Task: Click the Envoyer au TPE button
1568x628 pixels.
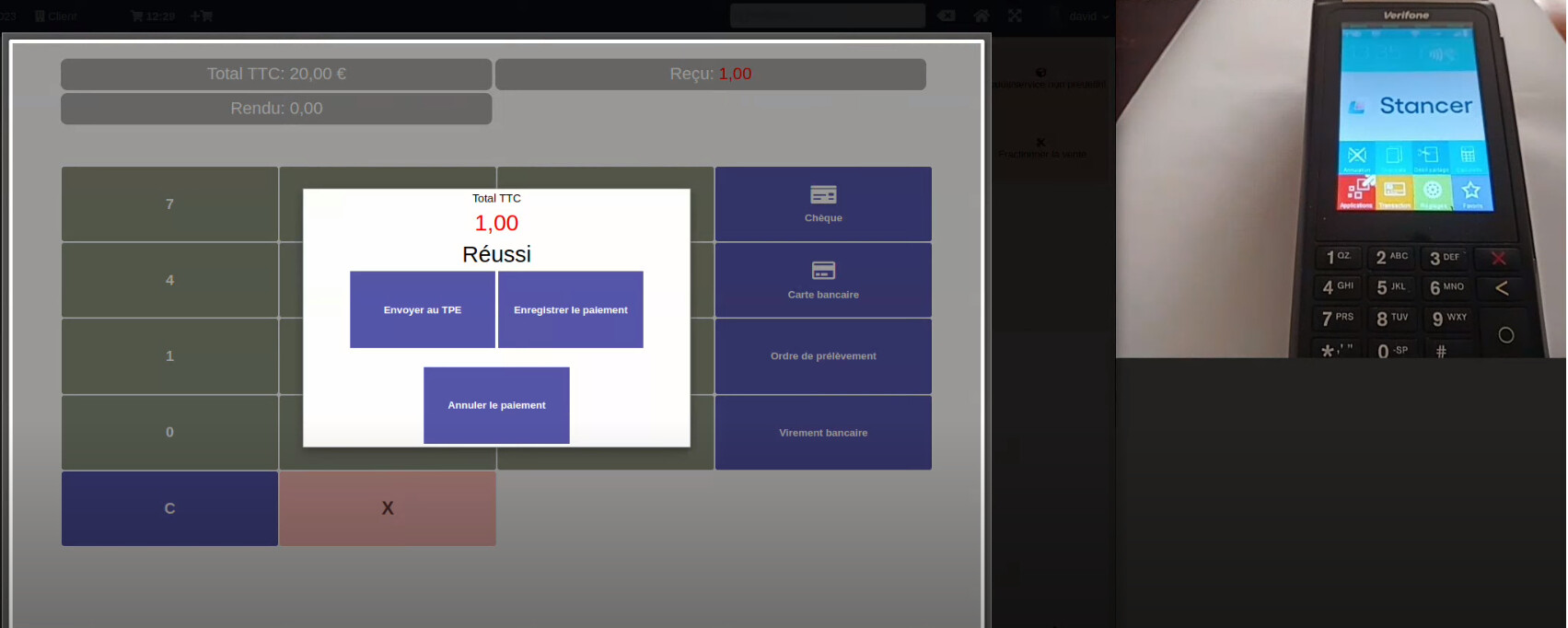Action: 423,309
